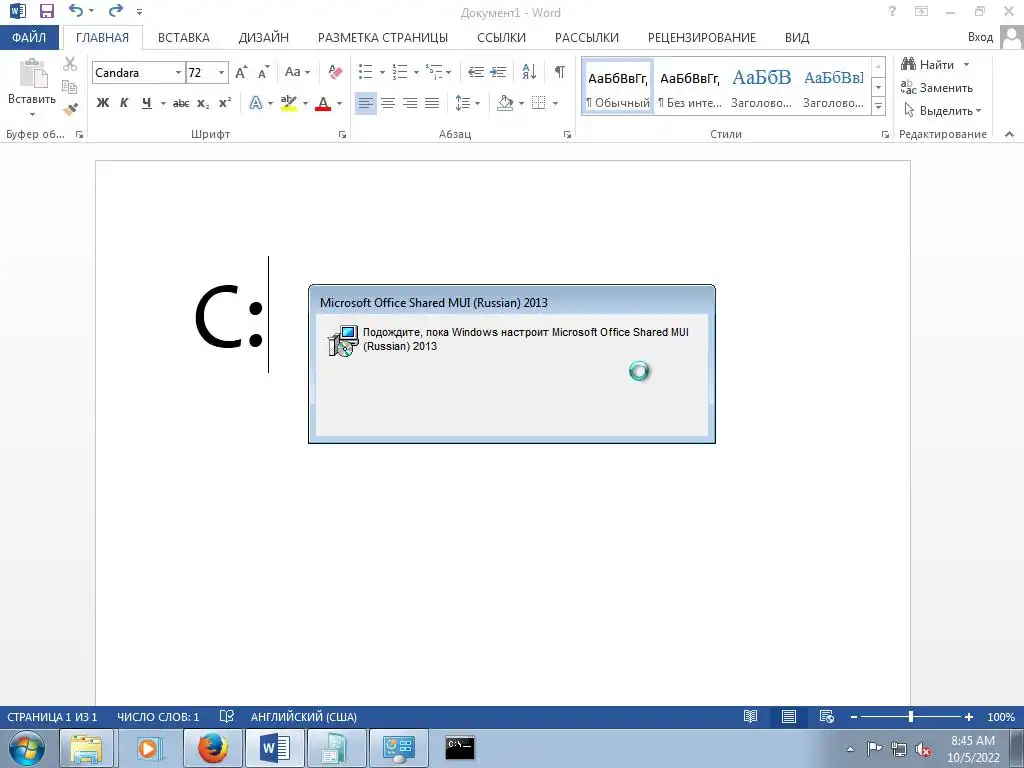The image size is (1024, 768).
Task: Switch to Read Mode view icon
Action: 750,717
